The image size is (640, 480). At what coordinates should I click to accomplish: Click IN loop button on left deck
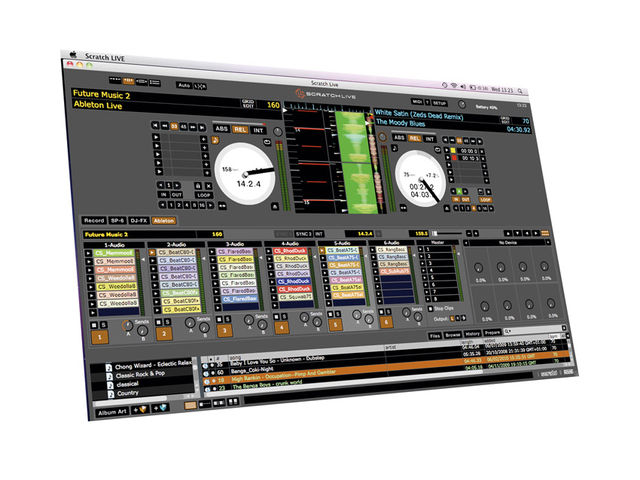pyautogui.click(x=164, y=195)
